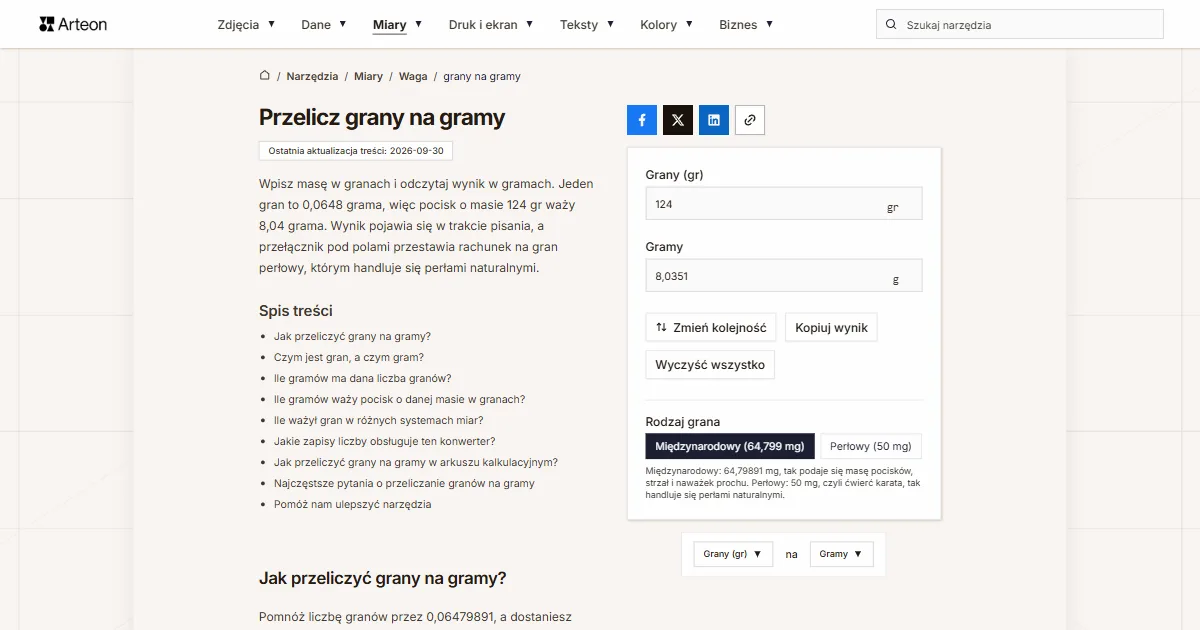Go to Najczęstsze pytania o przeliczanie granów
Image resolution: width=1200 pixels, height=630 pixels.
(404, 483)
